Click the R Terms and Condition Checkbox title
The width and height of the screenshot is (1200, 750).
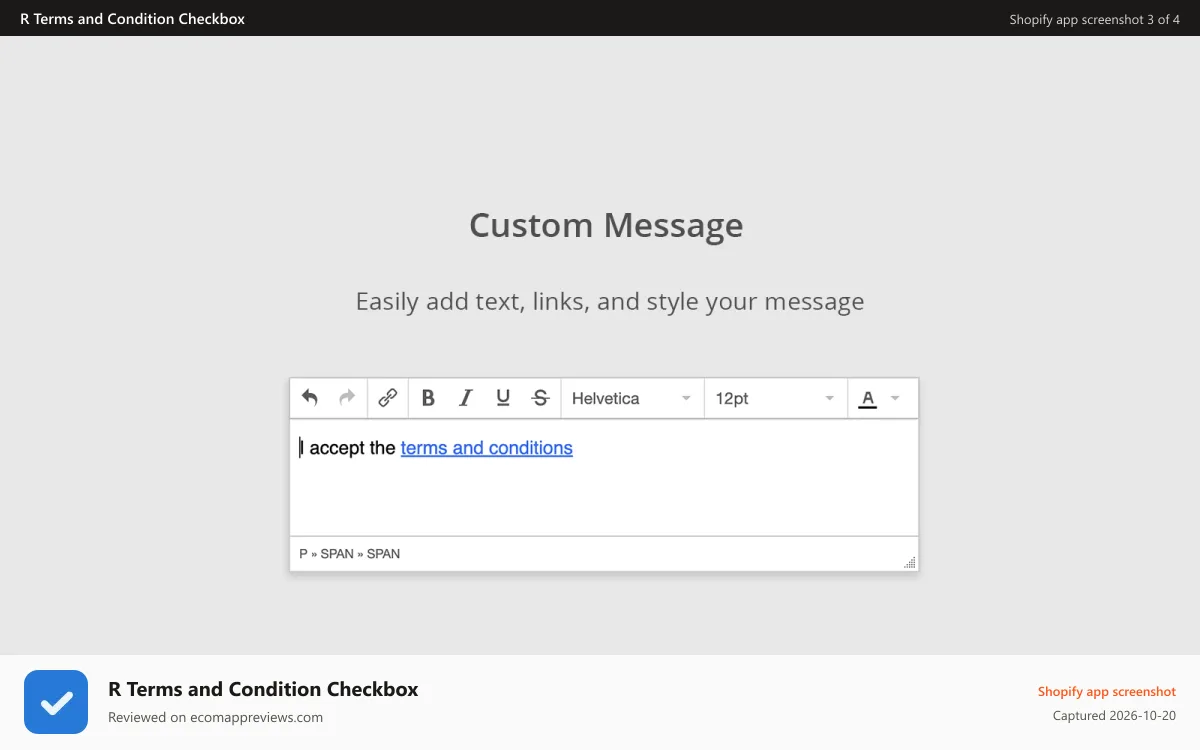tap(263, 689)
